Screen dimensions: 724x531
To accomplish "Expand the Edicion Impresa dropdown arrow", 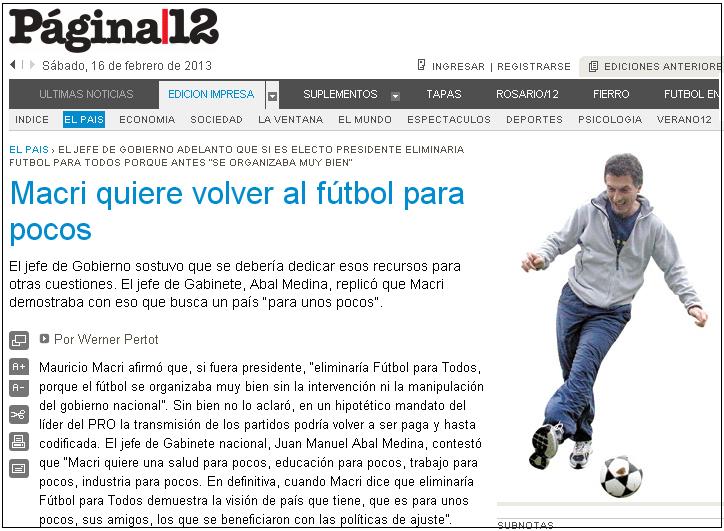I will point(272,96).
